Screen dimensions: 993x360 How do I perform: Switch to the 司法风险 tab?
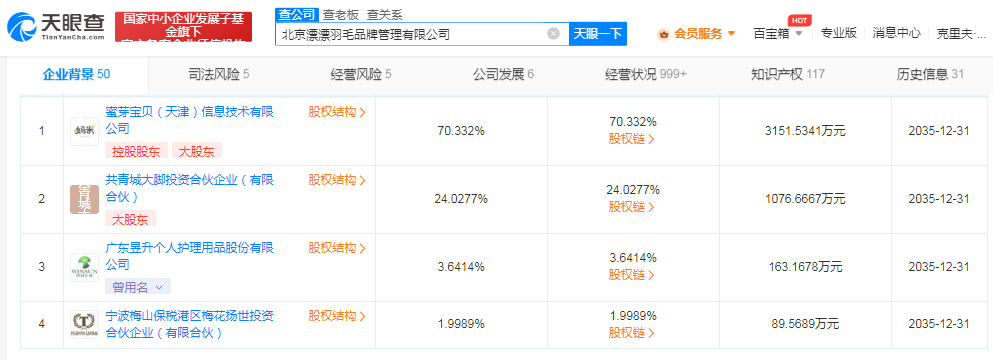[x=219, y=74]
